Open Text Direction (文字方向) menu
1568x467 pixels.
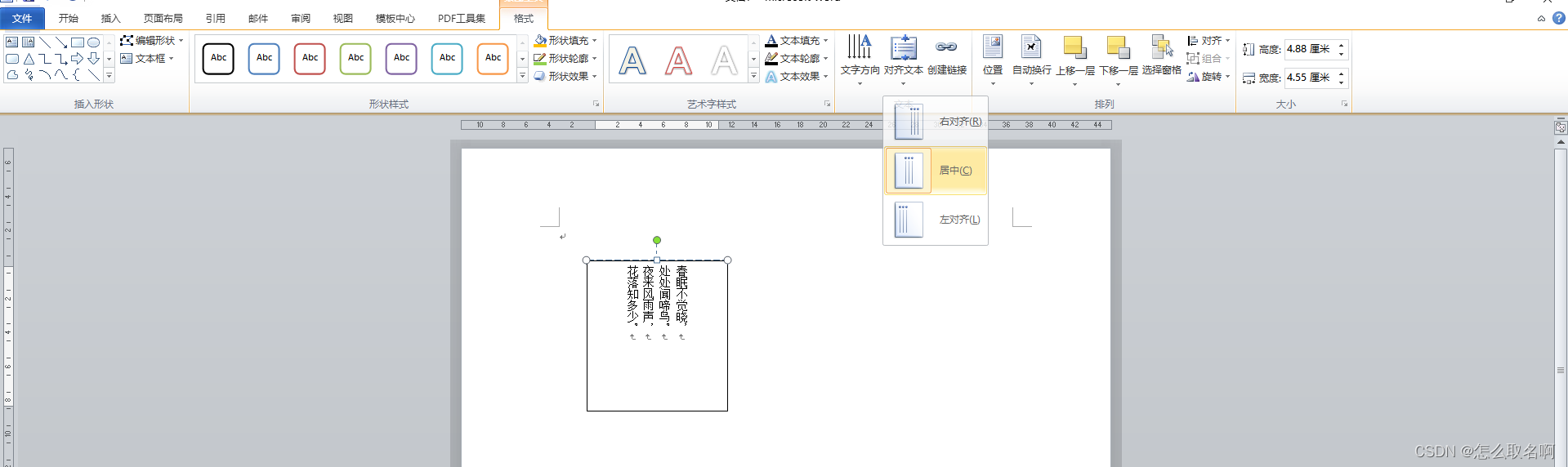860,59
